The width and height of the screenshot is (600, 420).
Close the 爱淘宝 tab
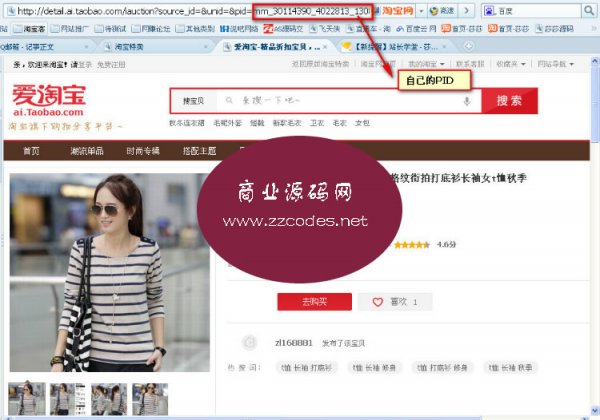point(325,47)
